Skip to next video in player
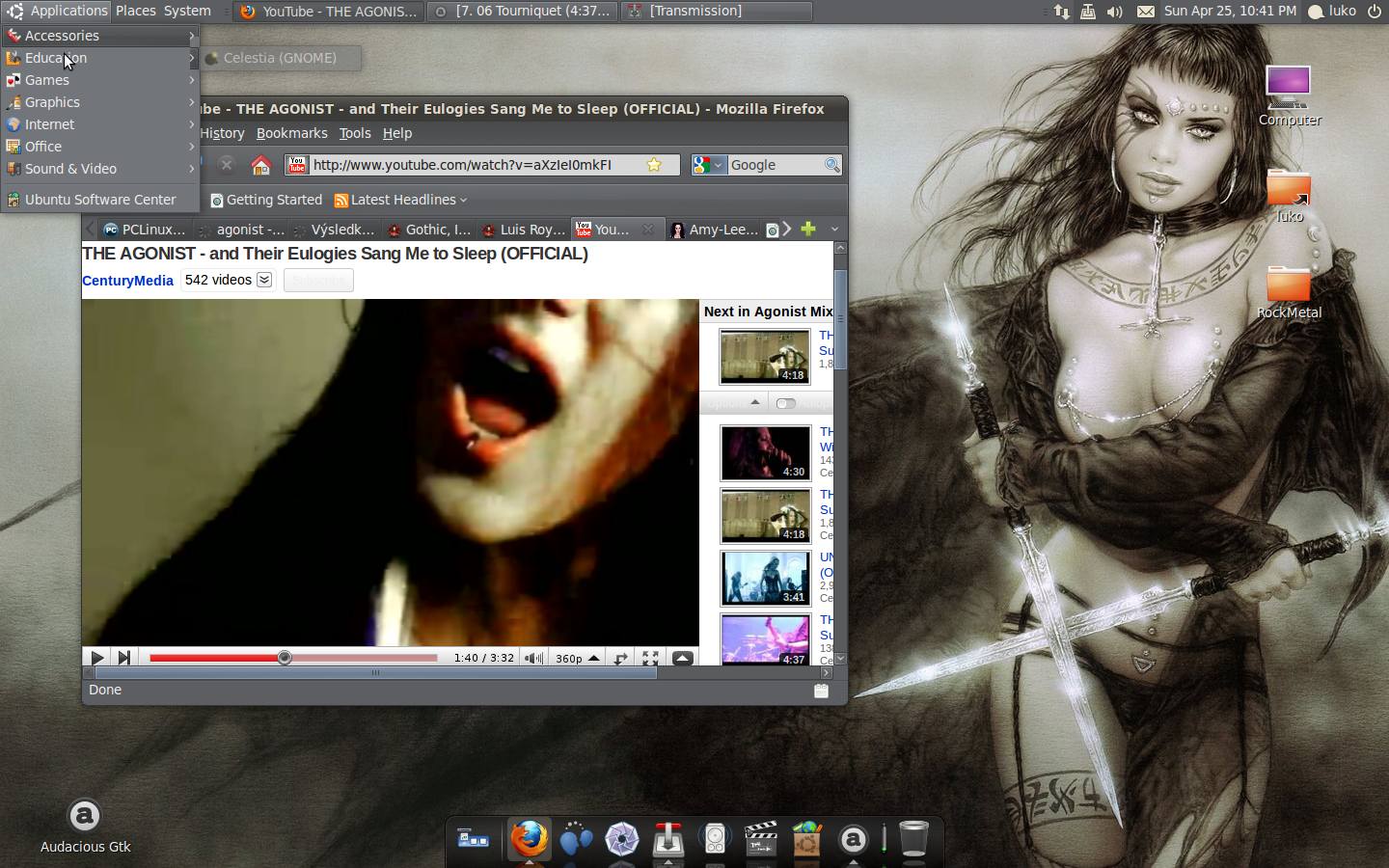 pyautogui.click(x=123, y=658)
